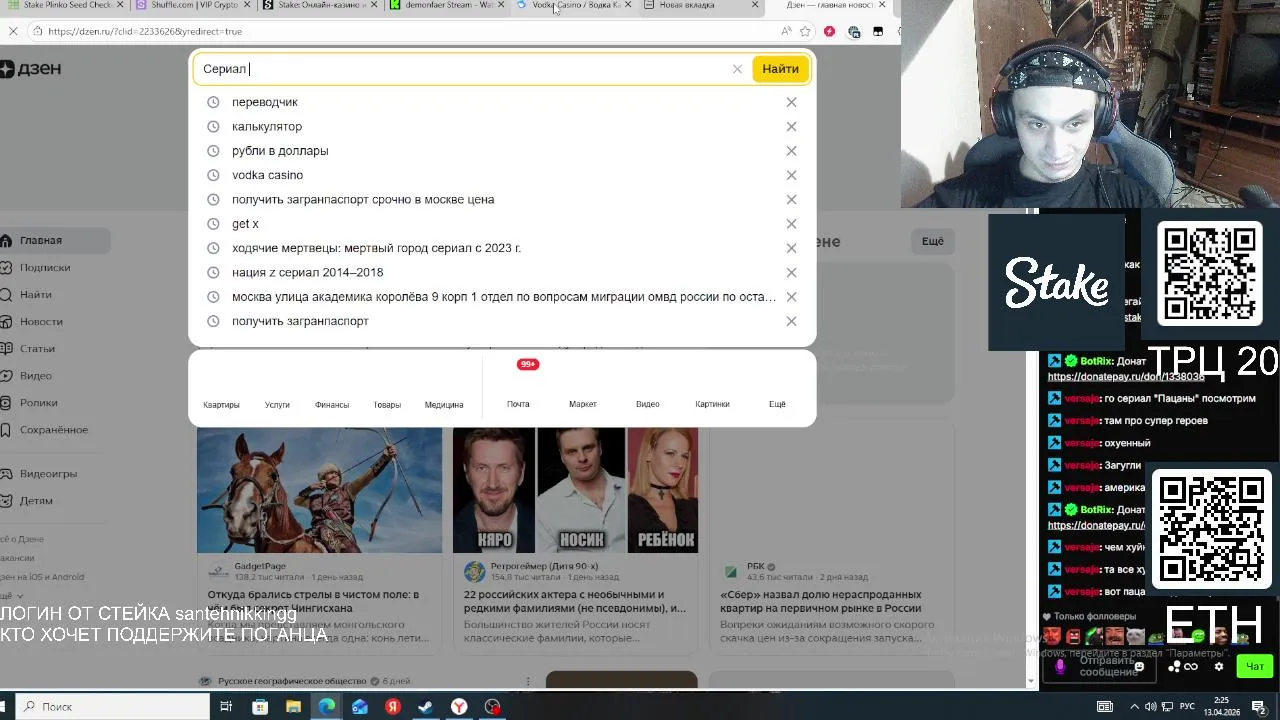Click the clock icon beside переводчик
The height and width of the screenshot is (720, 1280).
213,102
